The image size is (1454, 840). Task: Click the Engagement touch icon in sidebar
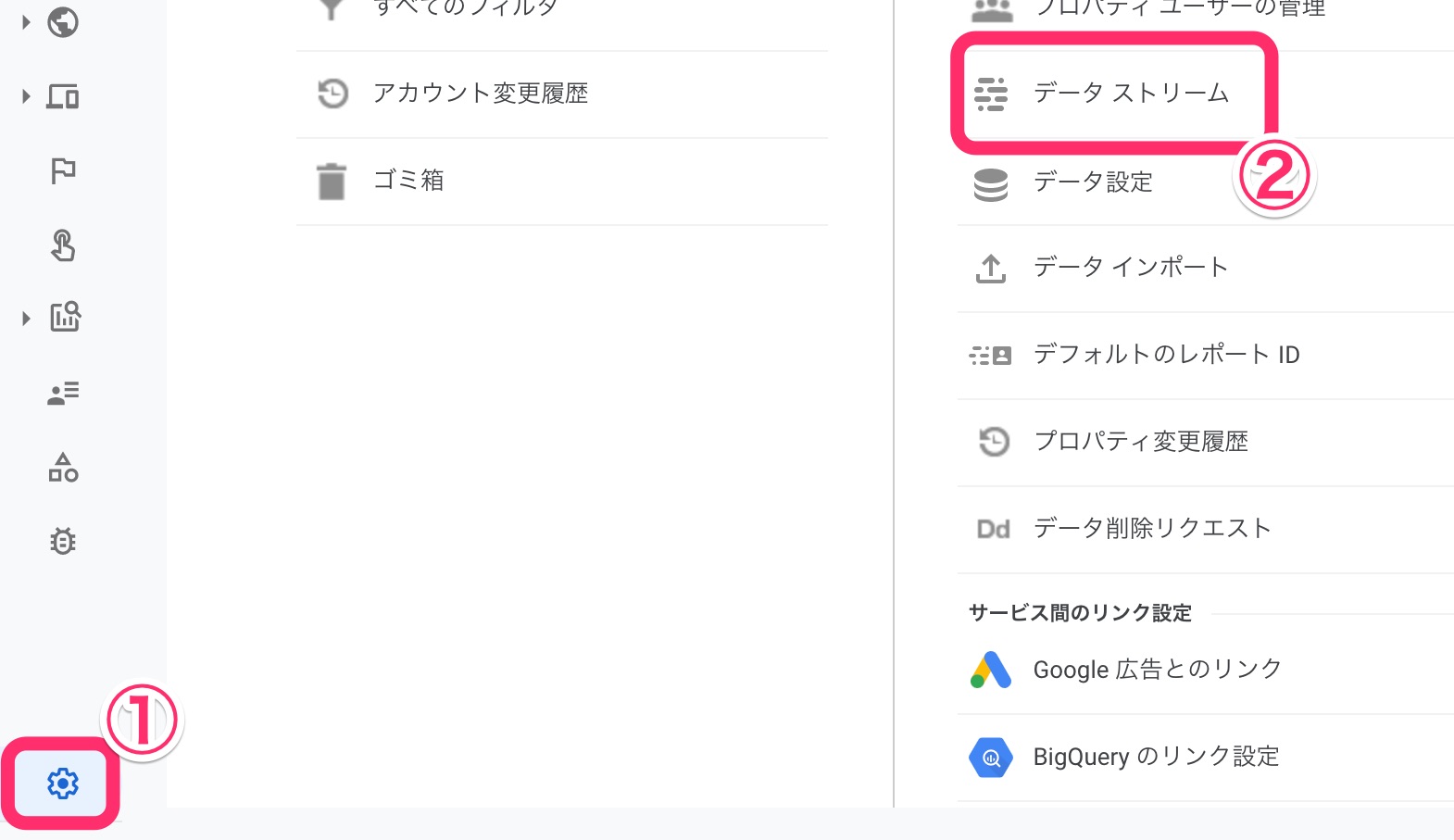coord(63,245)
